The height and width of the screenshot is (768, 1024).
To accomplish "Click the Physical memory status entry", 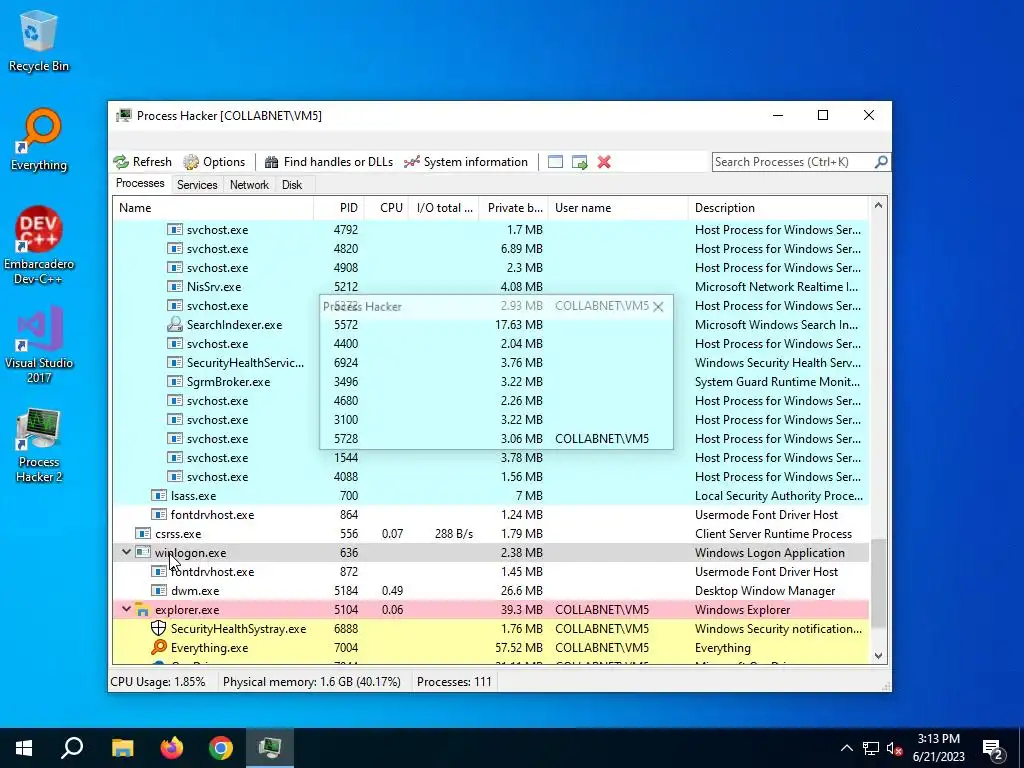I will tap(312, 682).
